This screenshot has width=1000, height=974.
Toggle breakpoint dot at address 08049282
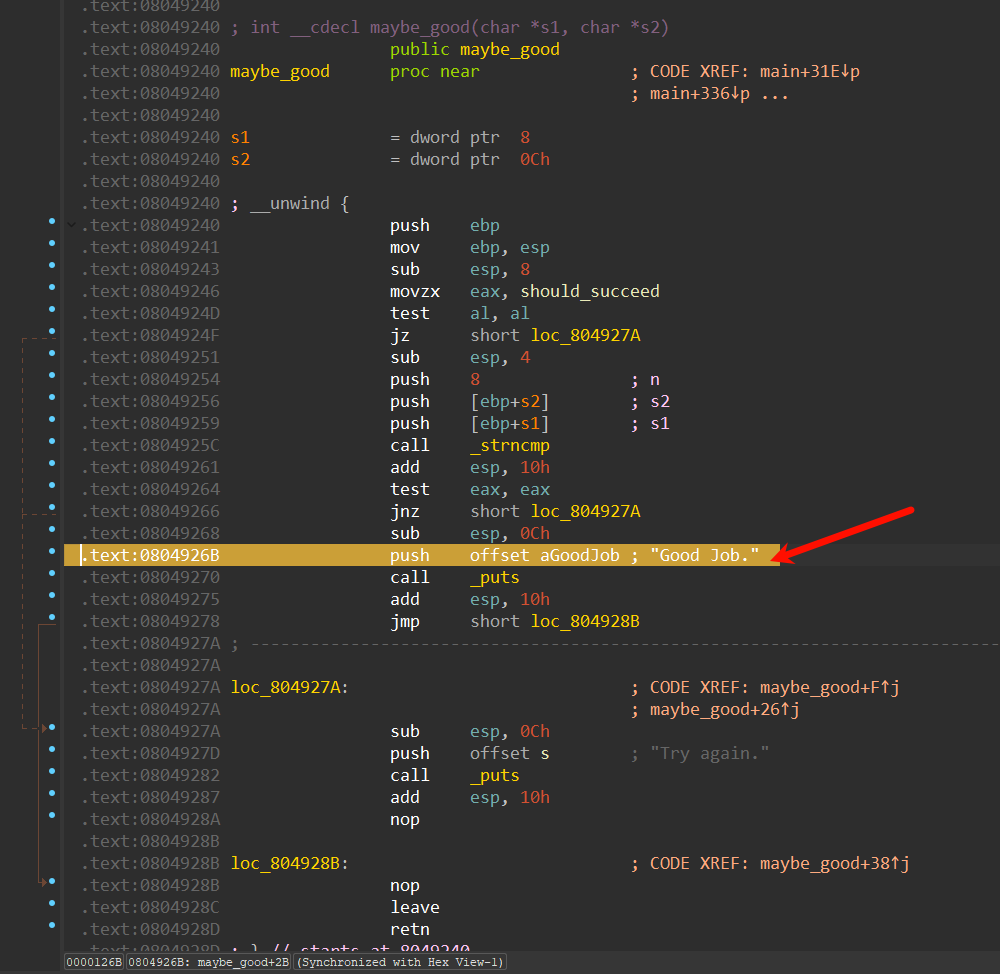pyautogui.click(x=52, y=771)
